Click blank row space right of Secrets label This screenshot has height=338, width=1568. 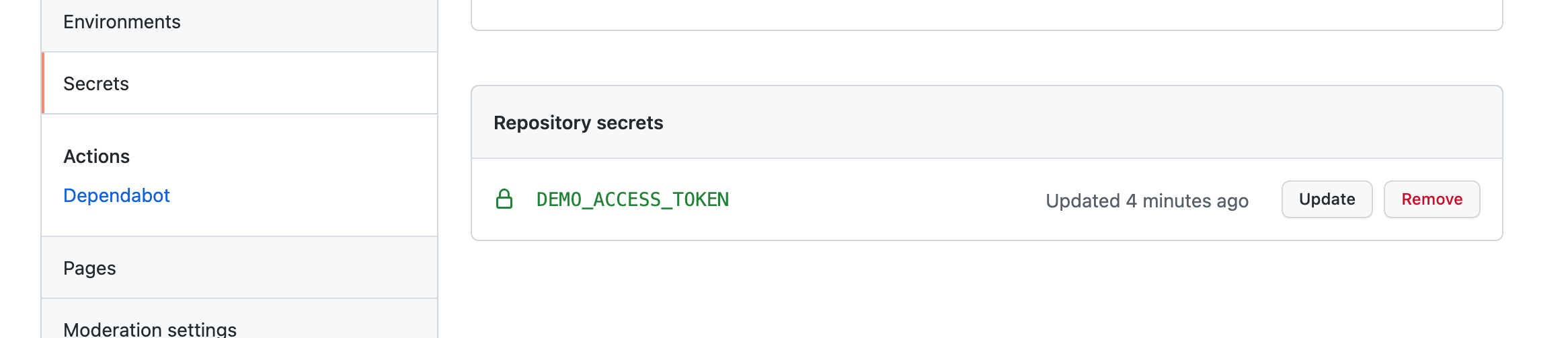pos(283,83)
